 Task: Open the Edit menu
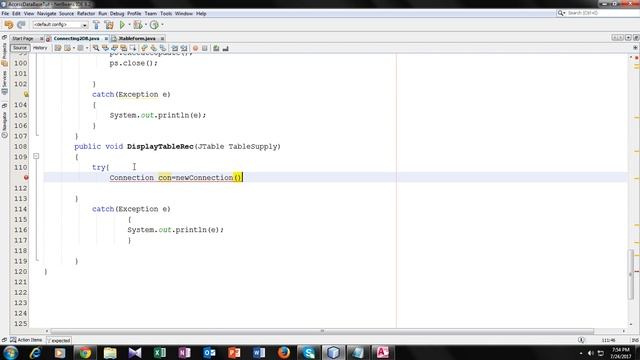pos(16,13)
